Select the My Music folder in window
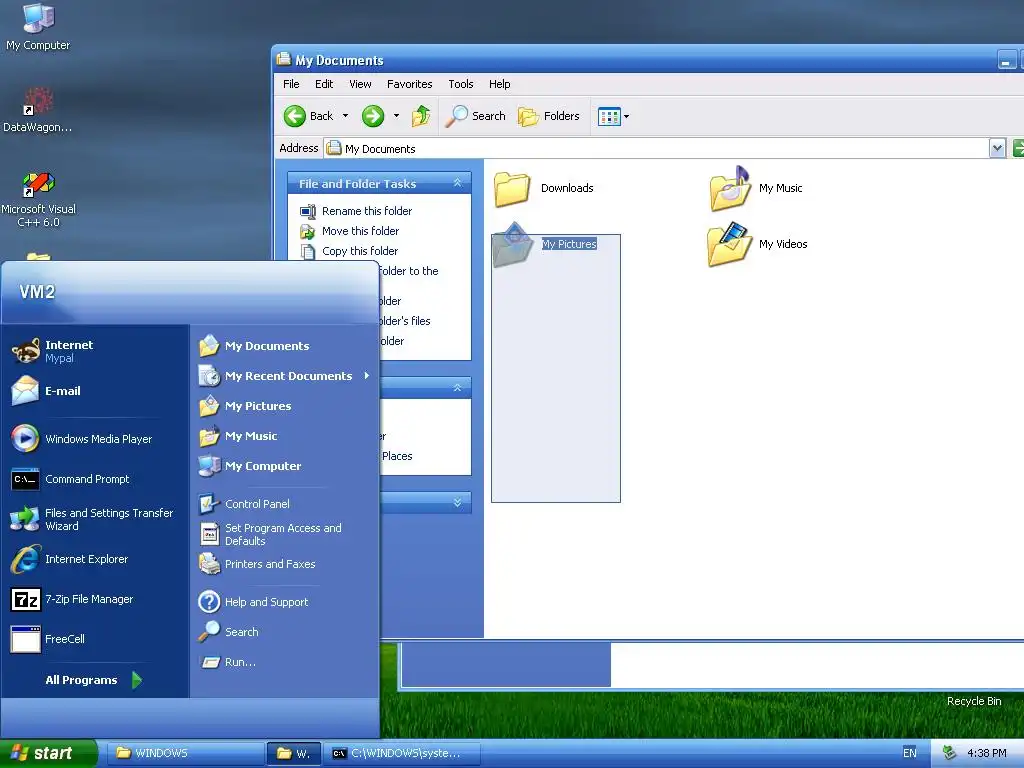 tap(756, 188)
